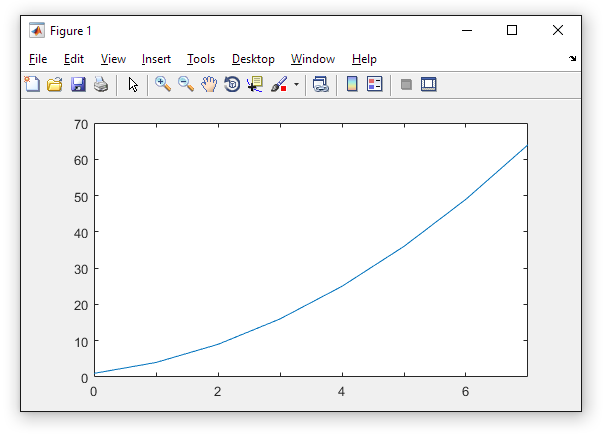608x436 pixels.
Task: Open the View menu
Action: coord(113,59)
